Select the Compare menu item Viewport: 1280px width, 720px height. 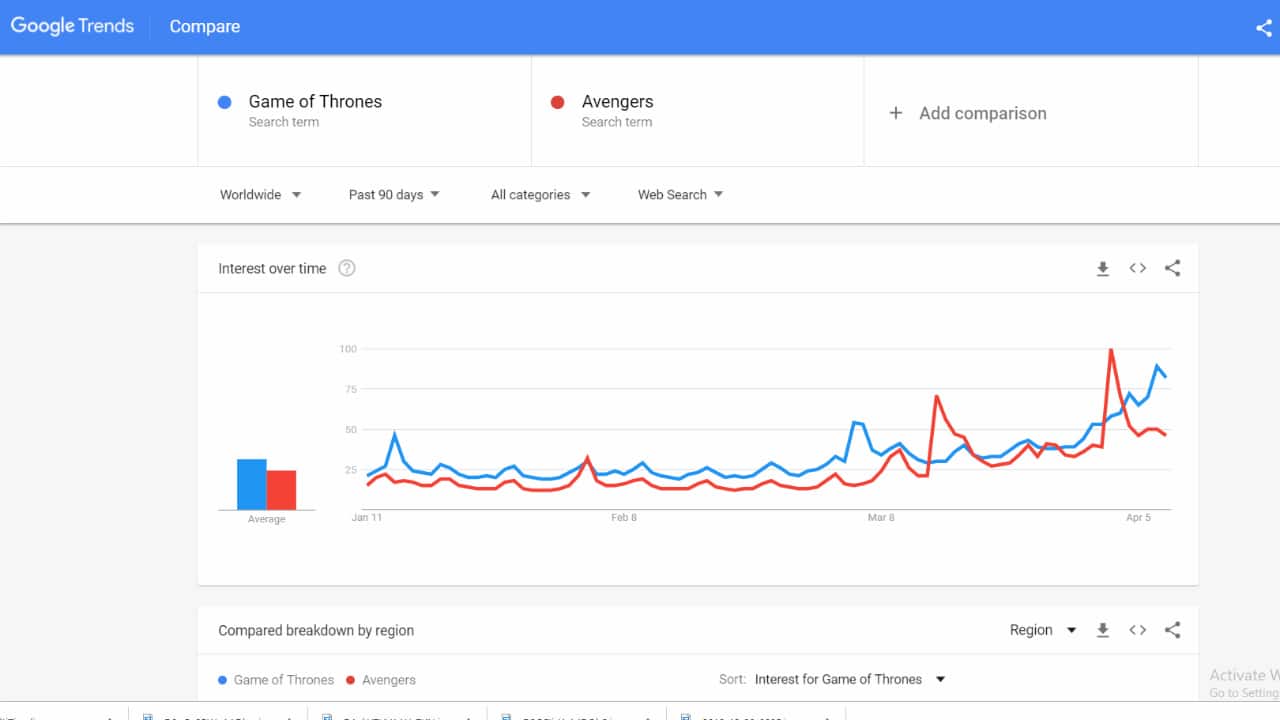(x=204, y=26)
